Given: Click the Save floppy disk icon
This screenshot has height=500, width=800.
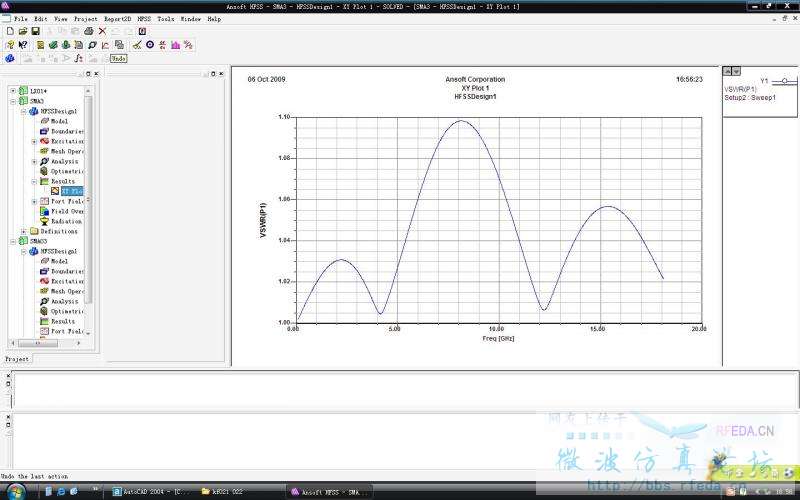Looking at the screenshot, I should (x=35, y=31).
